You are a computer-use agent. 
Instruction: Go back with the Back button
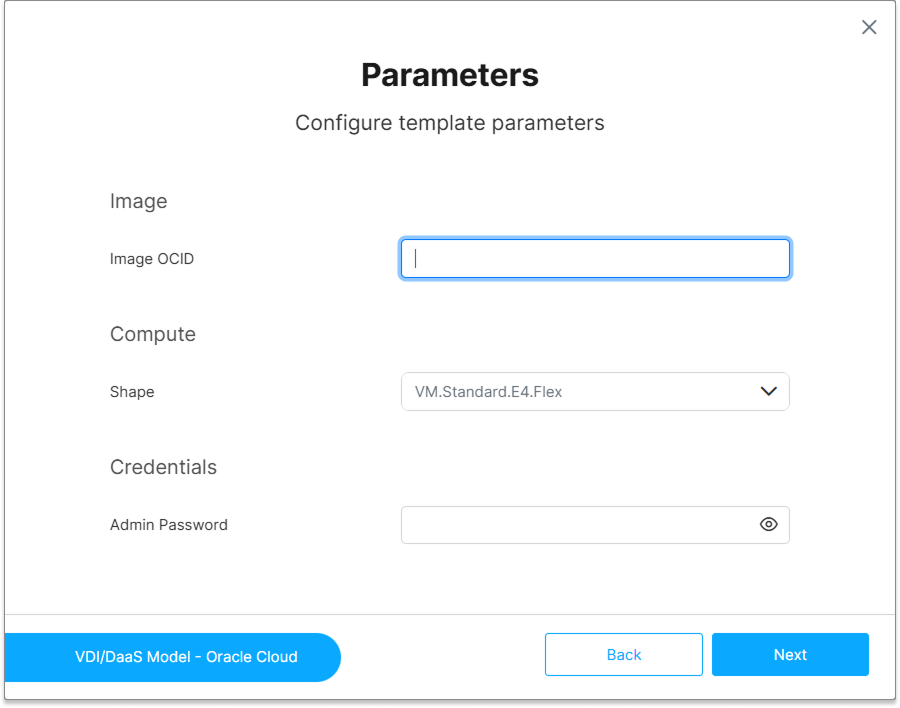pos(624,655)
